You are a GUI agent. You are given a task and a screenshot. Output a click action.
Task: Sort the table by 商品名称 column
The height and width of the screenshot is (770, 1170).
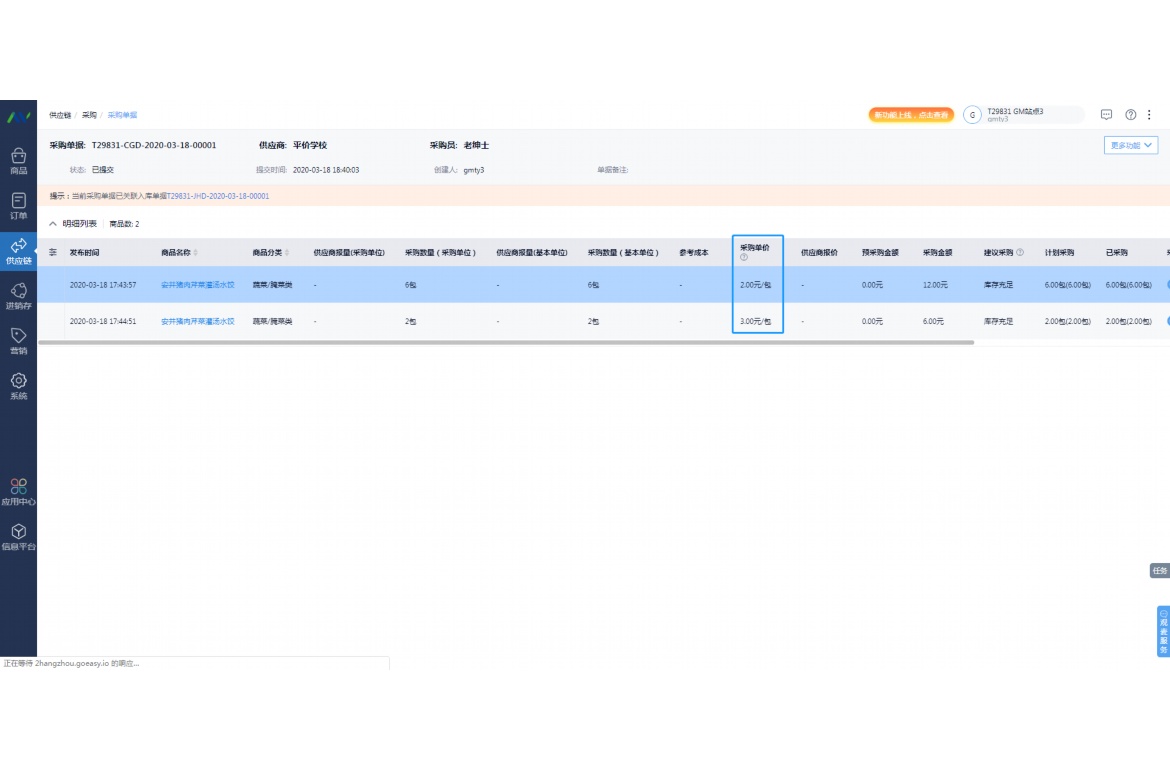pos(196,253)
